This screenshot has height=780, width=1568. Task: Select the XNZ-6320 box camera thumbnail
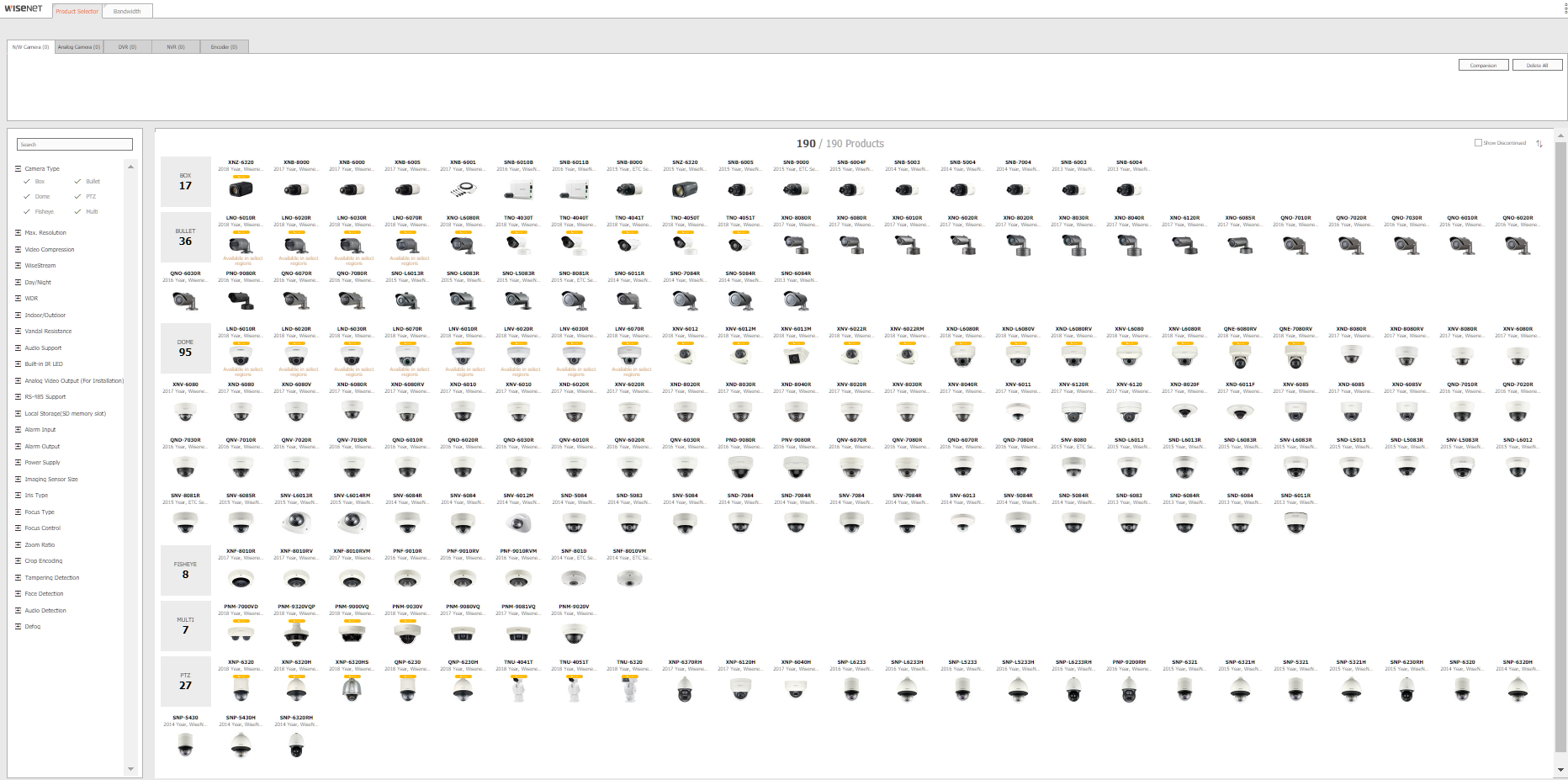[x=241, y=189]
